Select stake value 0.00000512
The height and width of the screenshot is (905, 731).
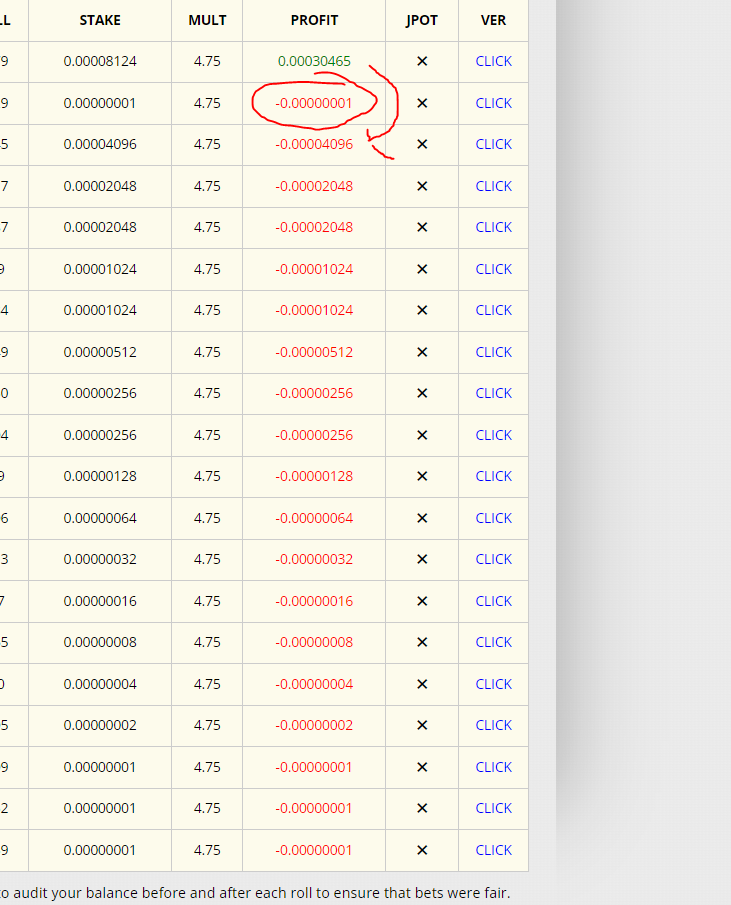point(100,352)
